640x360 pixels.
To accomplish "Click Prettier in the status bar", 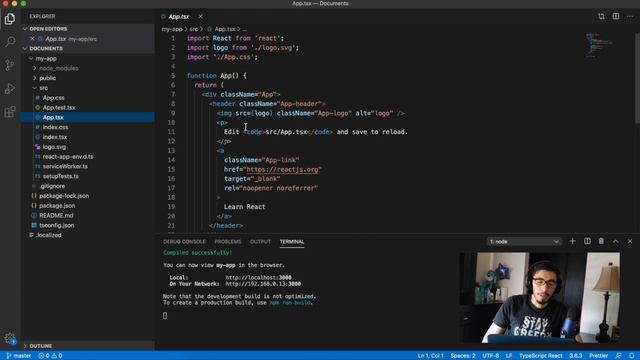I will tap(598, 356).
